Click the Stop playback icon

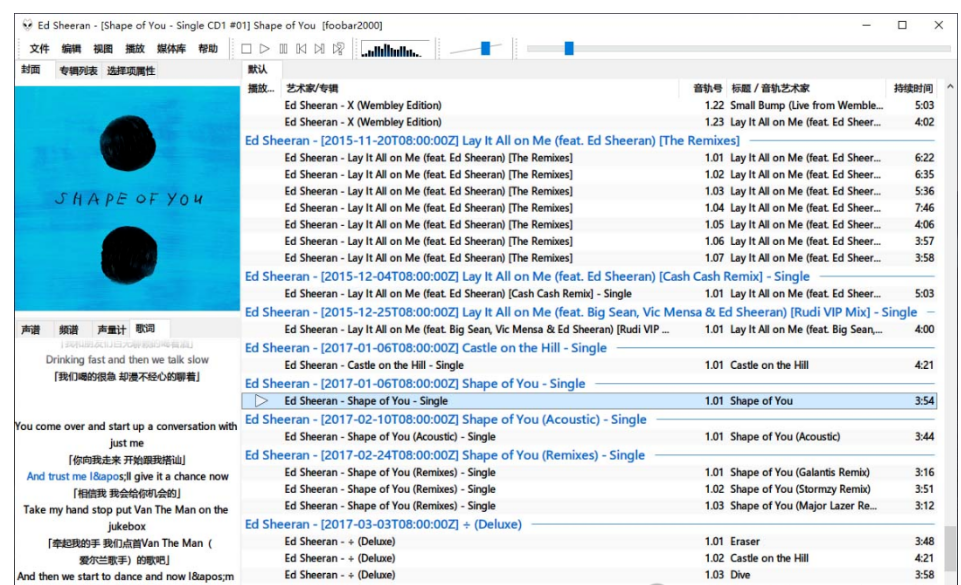point(246,48)
